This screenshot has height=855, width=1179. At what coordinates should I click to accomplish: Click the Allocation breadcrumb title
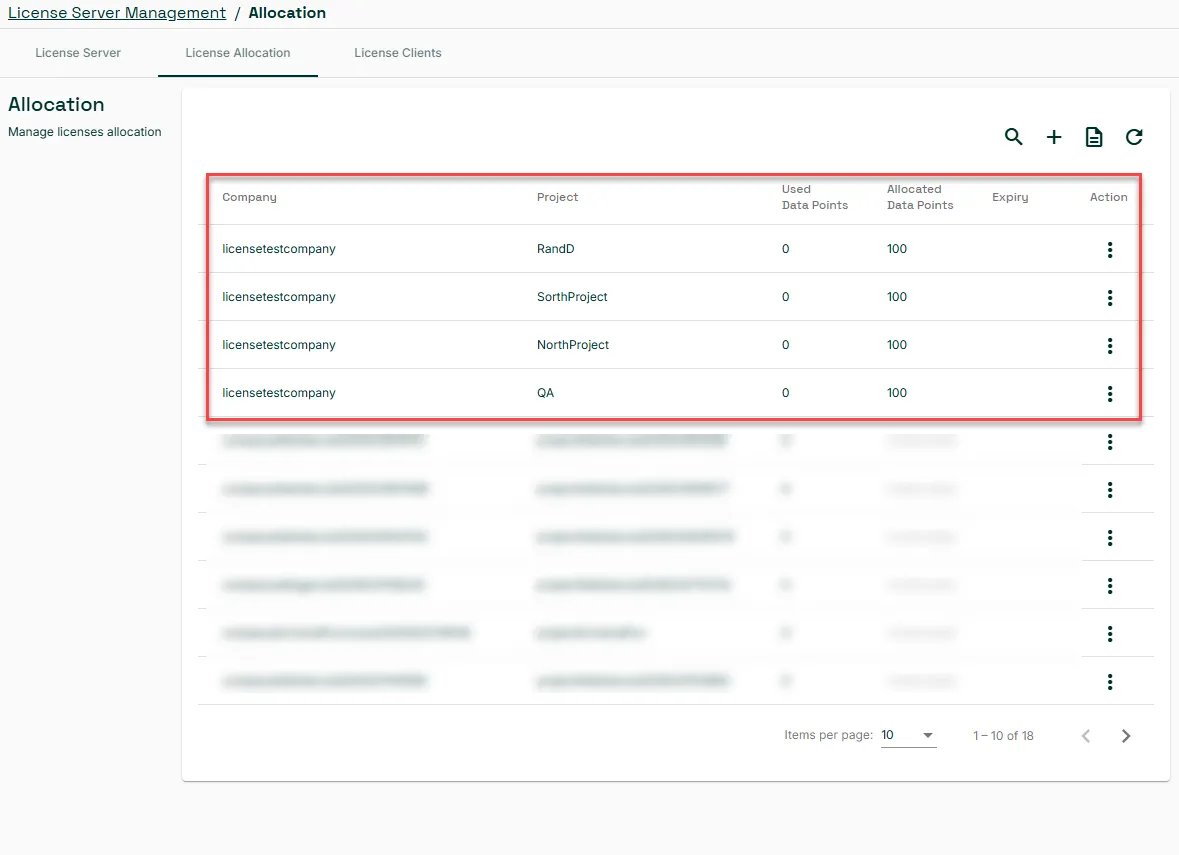pyautogui.click(x=287, y=13)
